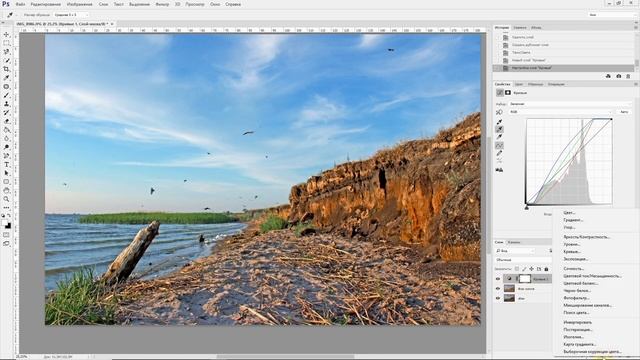Select the Crop tool
640x360 pixels.
tap(6, 69)
